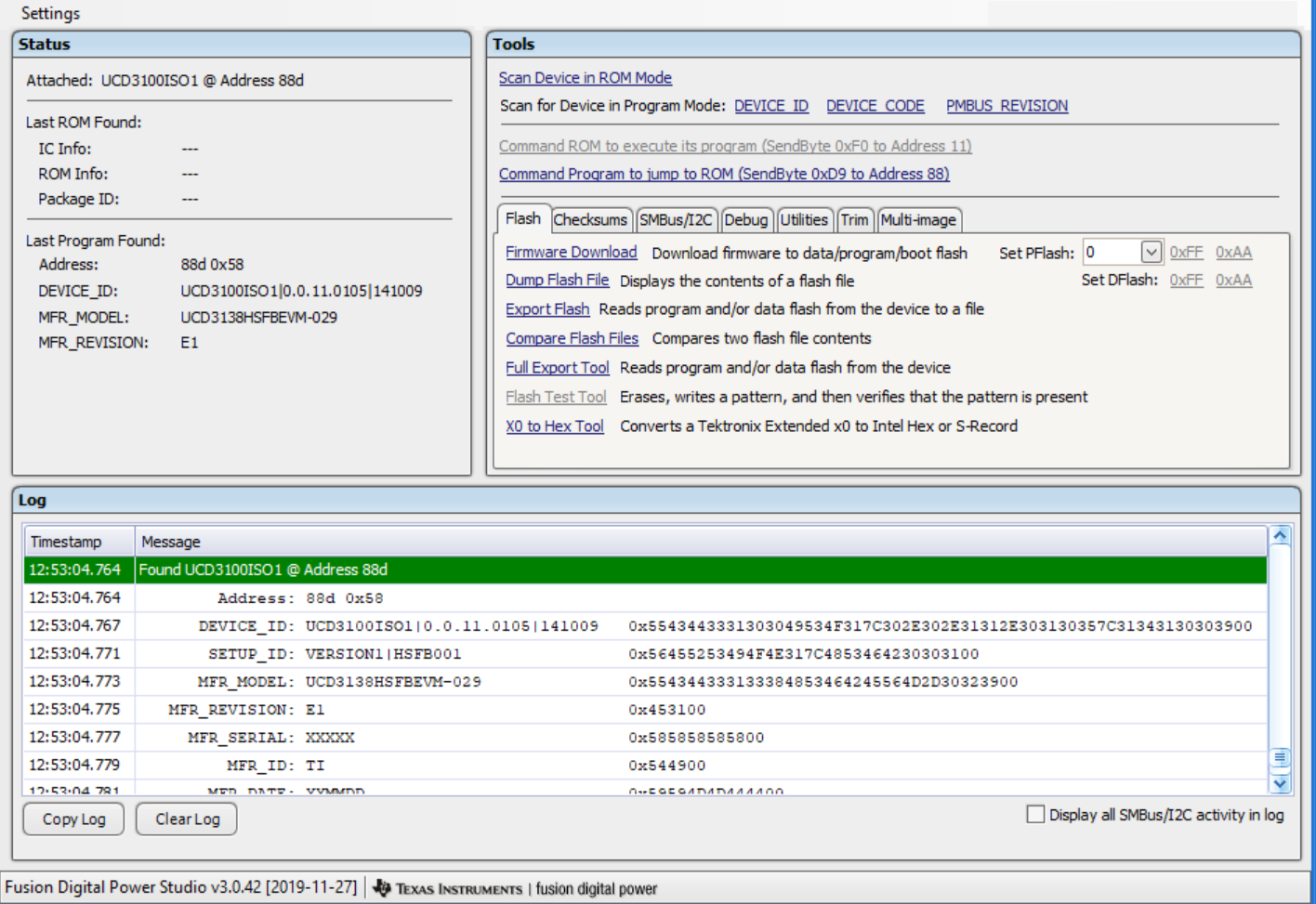Open Dump Flash File tool
This screenshot has height=904, width=1316.
click(x=557, y=281)
